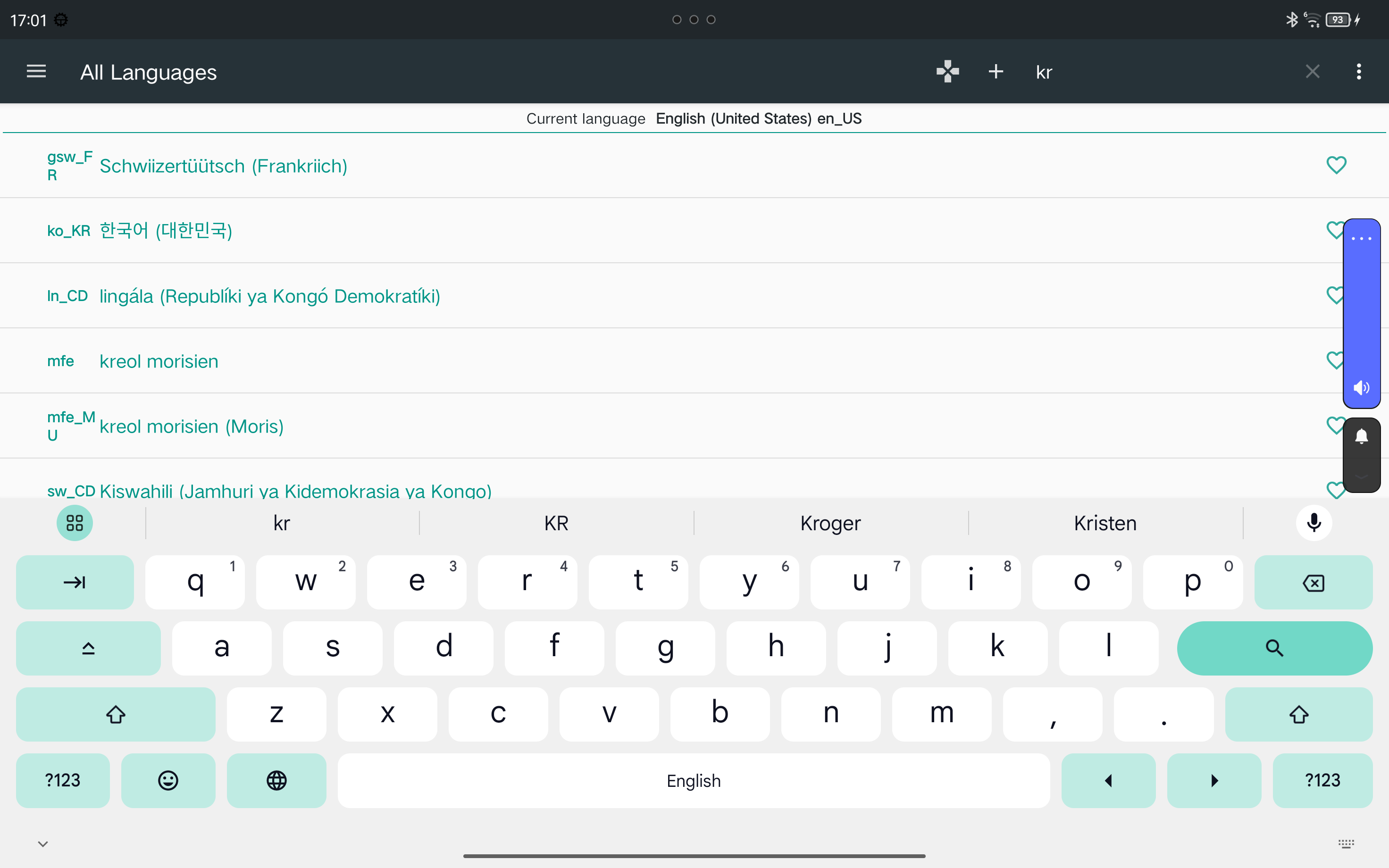Clear the search field with X

(x=1312, y=72)
